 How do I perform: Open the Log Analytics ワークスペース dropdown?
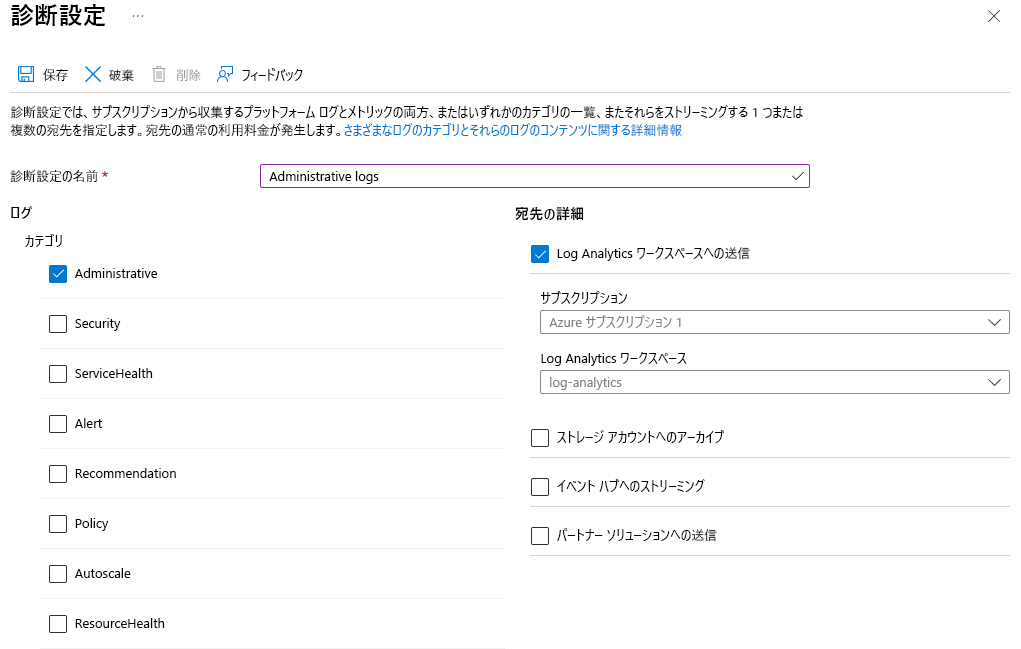point(775,382)
